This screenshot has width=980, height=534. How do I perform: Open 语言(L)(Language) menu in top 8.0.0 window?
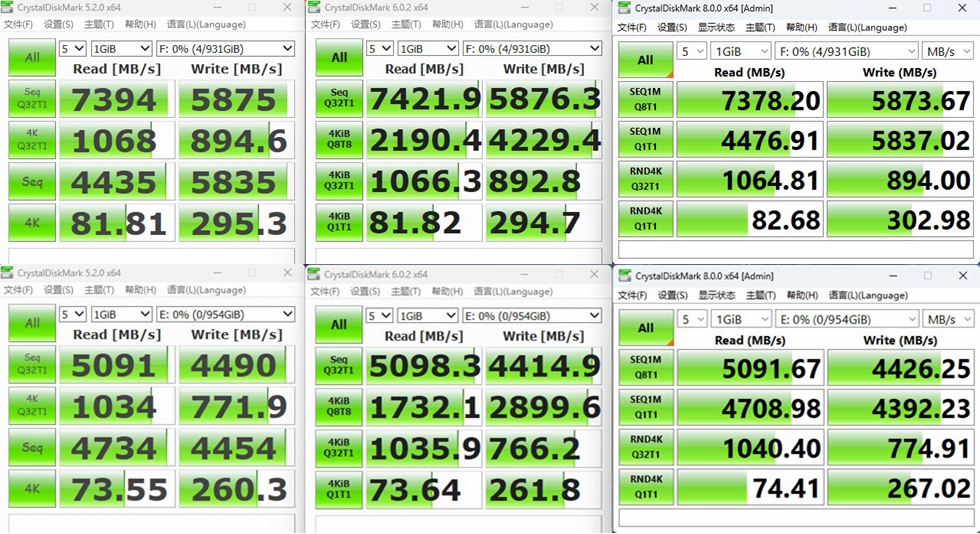pos(867,28)
